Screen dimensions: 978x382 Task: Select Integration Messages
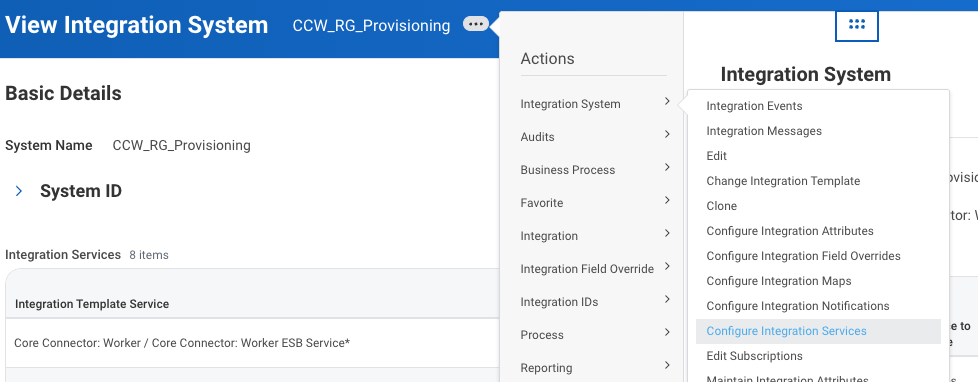[764, 131]
